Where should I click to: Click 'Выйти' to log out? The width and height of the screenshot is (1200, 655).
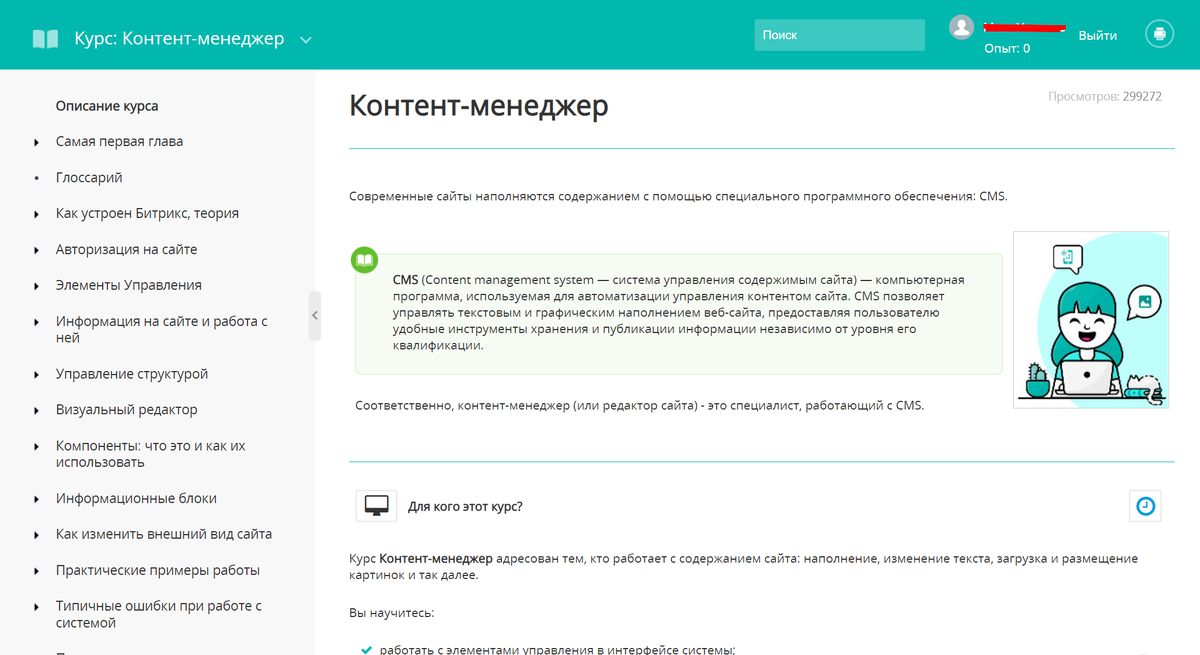point(1097,34)
